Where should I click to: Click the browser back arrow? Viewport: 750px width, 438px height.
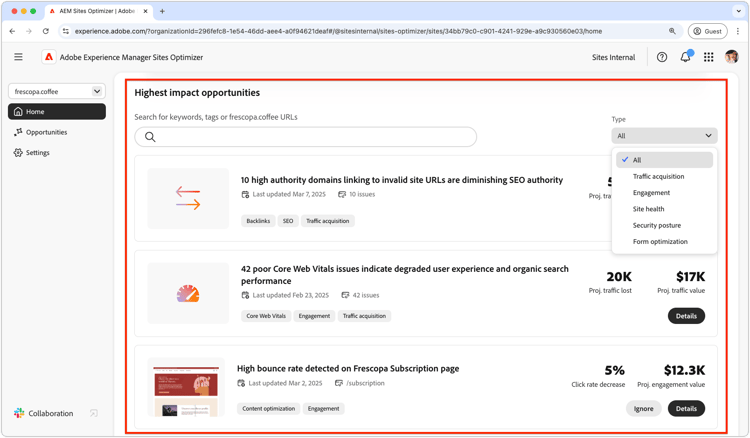click(12, 31)
